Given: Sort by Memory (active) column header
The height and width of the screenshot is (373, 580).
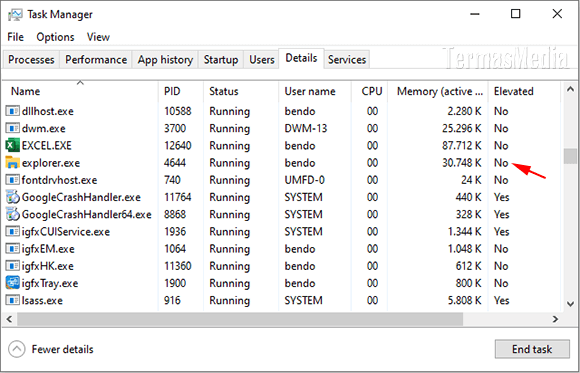Looking at the screenshot, I should click(438, 91).
